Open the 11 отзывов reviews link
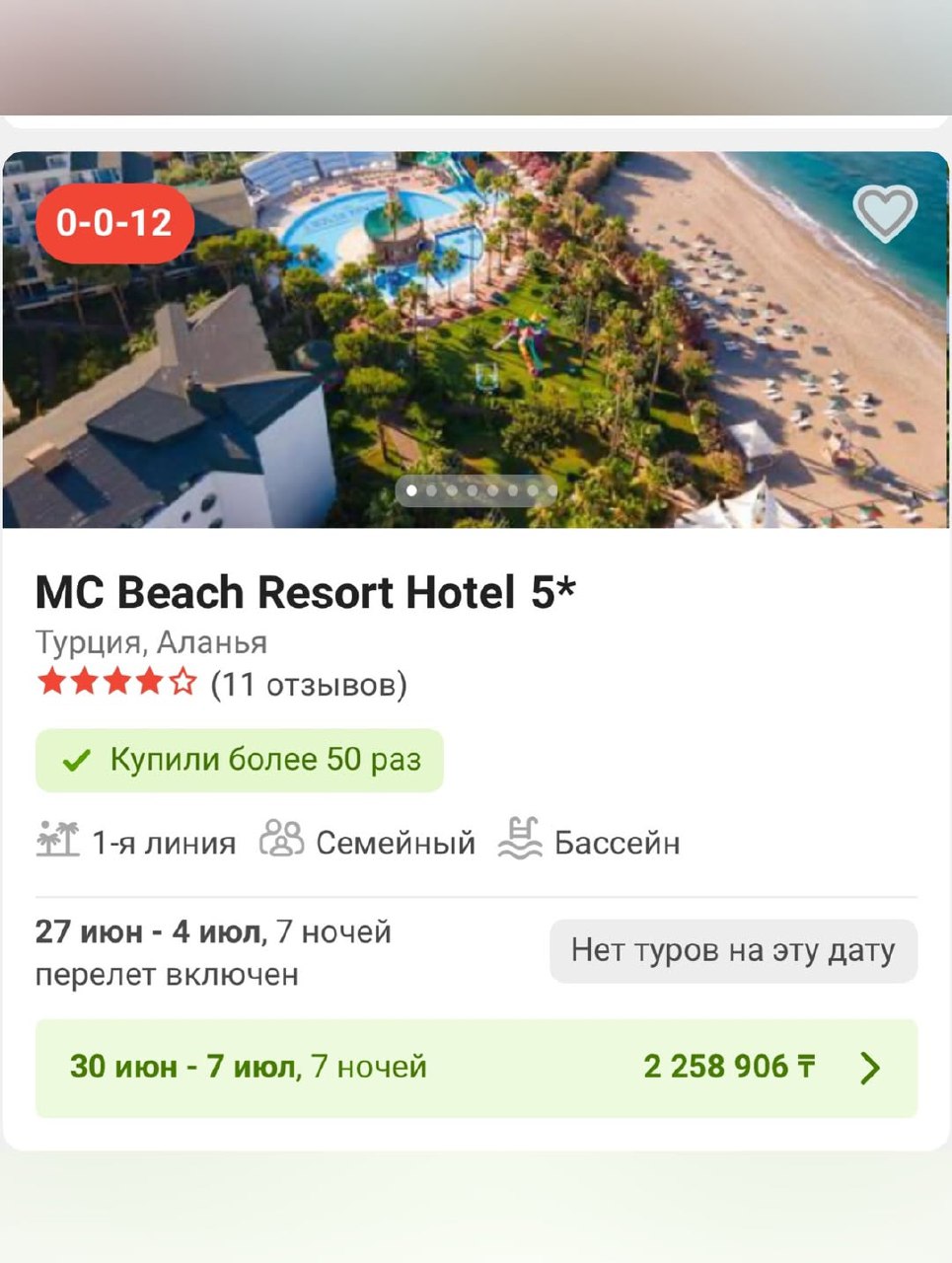This screenshot has height=1263, width=952. pyautogui.click(x=309, y=684)
